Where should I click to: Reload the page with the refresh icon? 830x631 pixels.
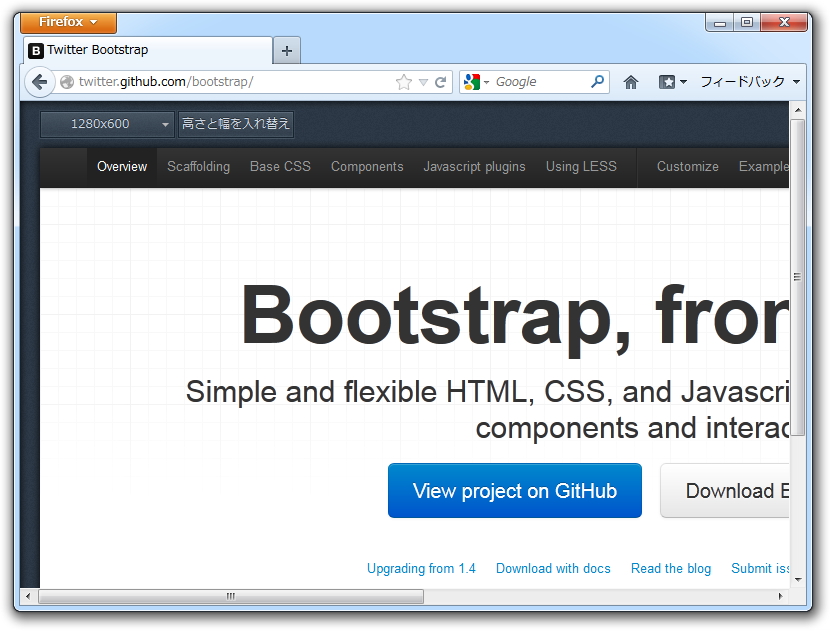tap(440, 82)
